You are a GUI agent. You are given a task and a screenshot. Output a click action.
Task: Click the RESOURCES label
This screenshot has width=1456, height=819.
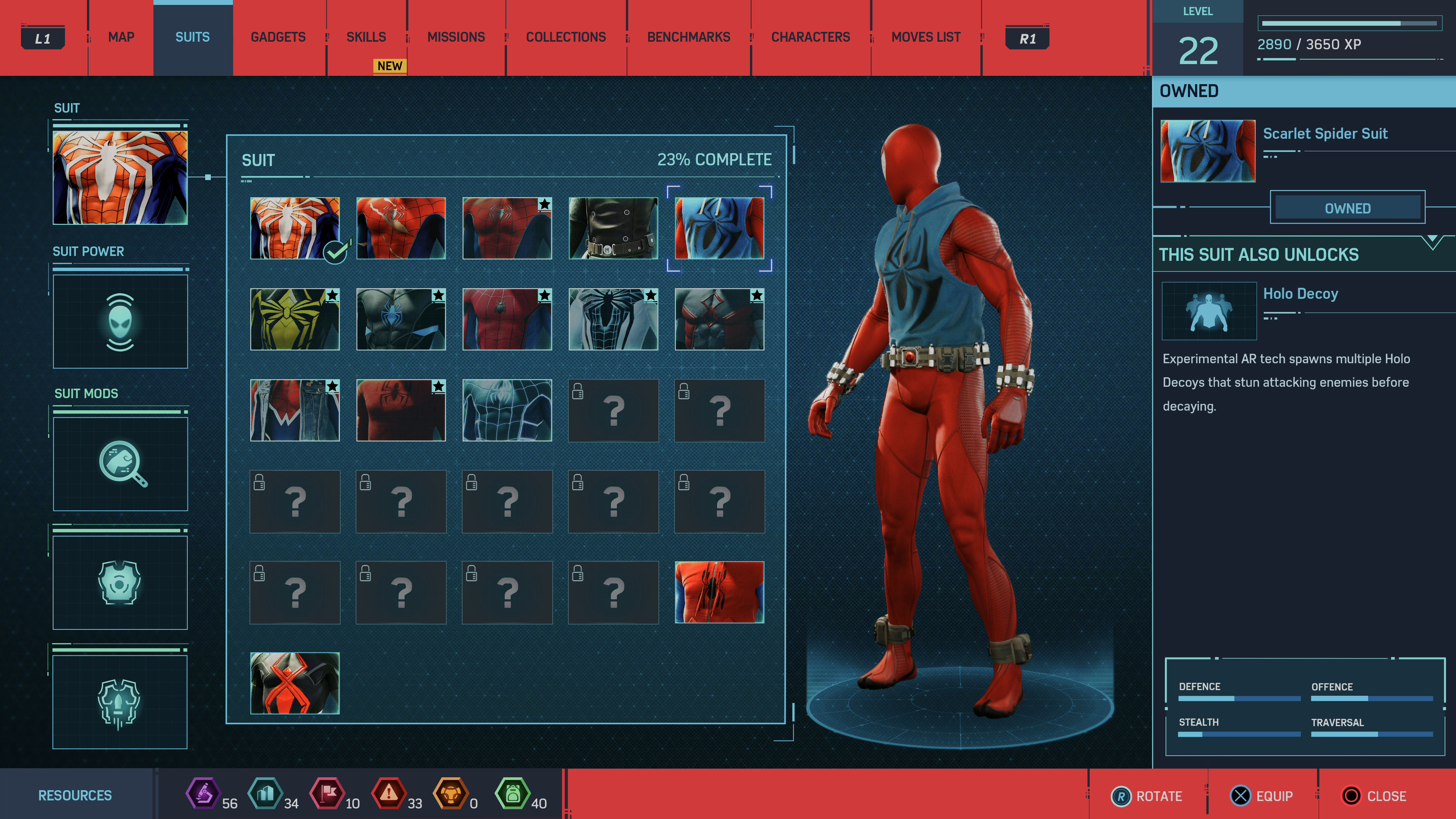tap(75, 795)
